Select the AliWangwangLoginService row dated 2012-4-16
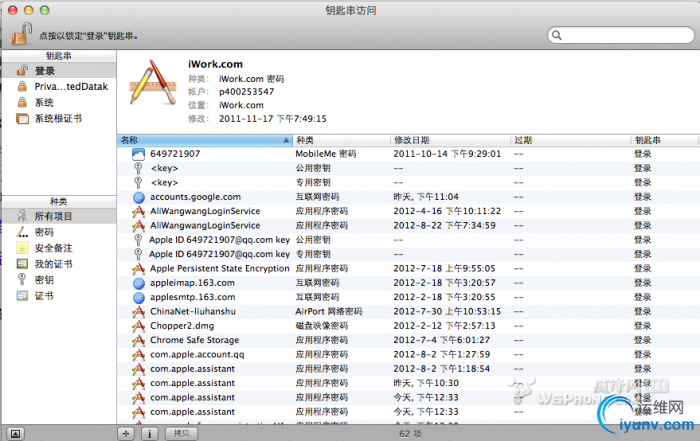700x441 pixels. (x=408, y=211)
